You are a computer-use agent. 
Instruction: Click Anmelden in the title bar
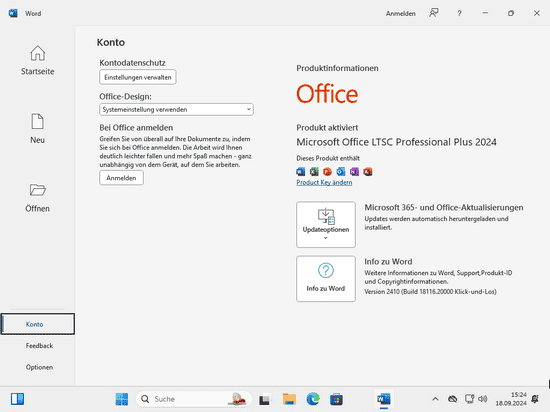(401, 13)
